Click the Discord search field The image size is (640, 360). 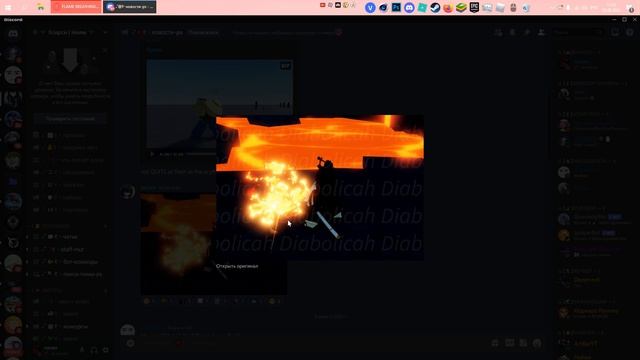pyautogui.click(x=578, y=32)
